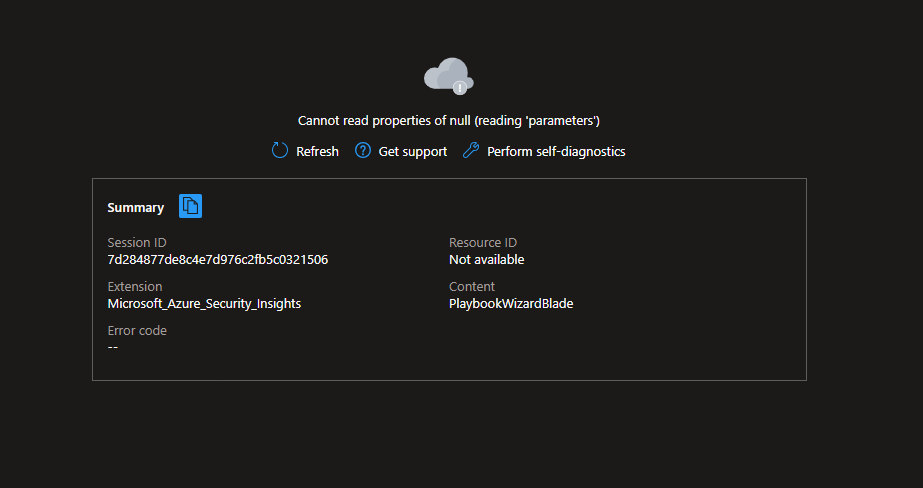The width and height of the screenshot is (923, 488).
Task: Select the '--' Error code value
Action: pyautogui.click(x=113, y=347)
